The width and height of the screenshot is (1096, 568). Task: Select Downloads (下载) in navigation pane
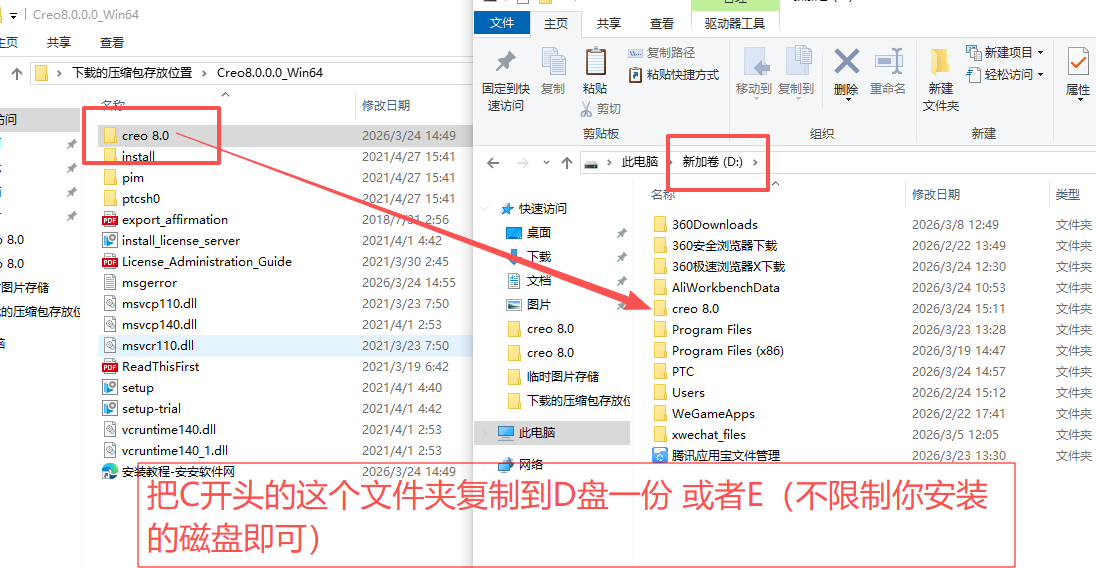point(539,256)
